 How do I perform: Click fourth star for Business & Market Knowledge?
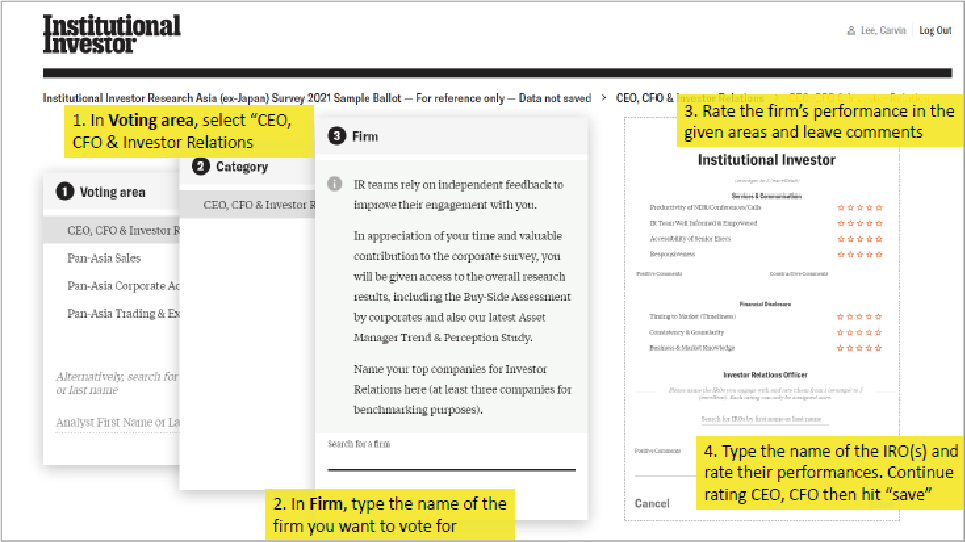click(x=870, y=348)
